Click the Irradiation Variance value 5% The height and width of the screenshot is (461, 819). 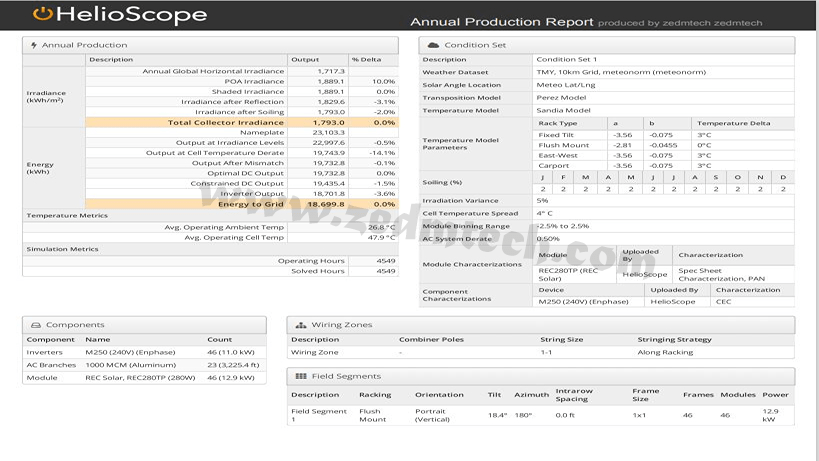click(x=542, y=200)
